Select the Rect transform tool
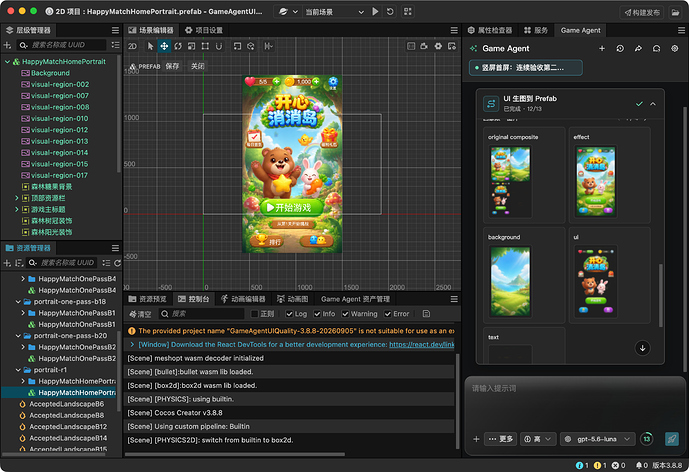 pyautogui.click(x=205, y=46)
